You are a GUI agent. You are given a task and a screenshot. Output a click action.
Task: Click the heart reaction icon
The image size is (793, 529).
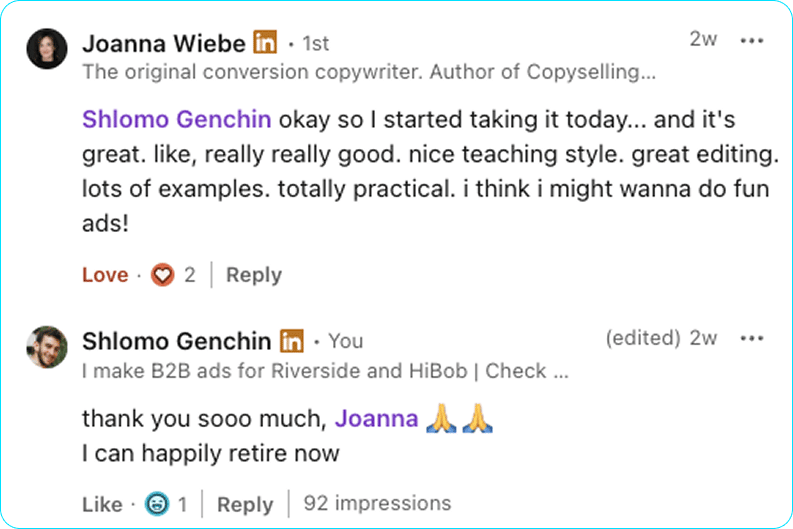coord(162,275)
